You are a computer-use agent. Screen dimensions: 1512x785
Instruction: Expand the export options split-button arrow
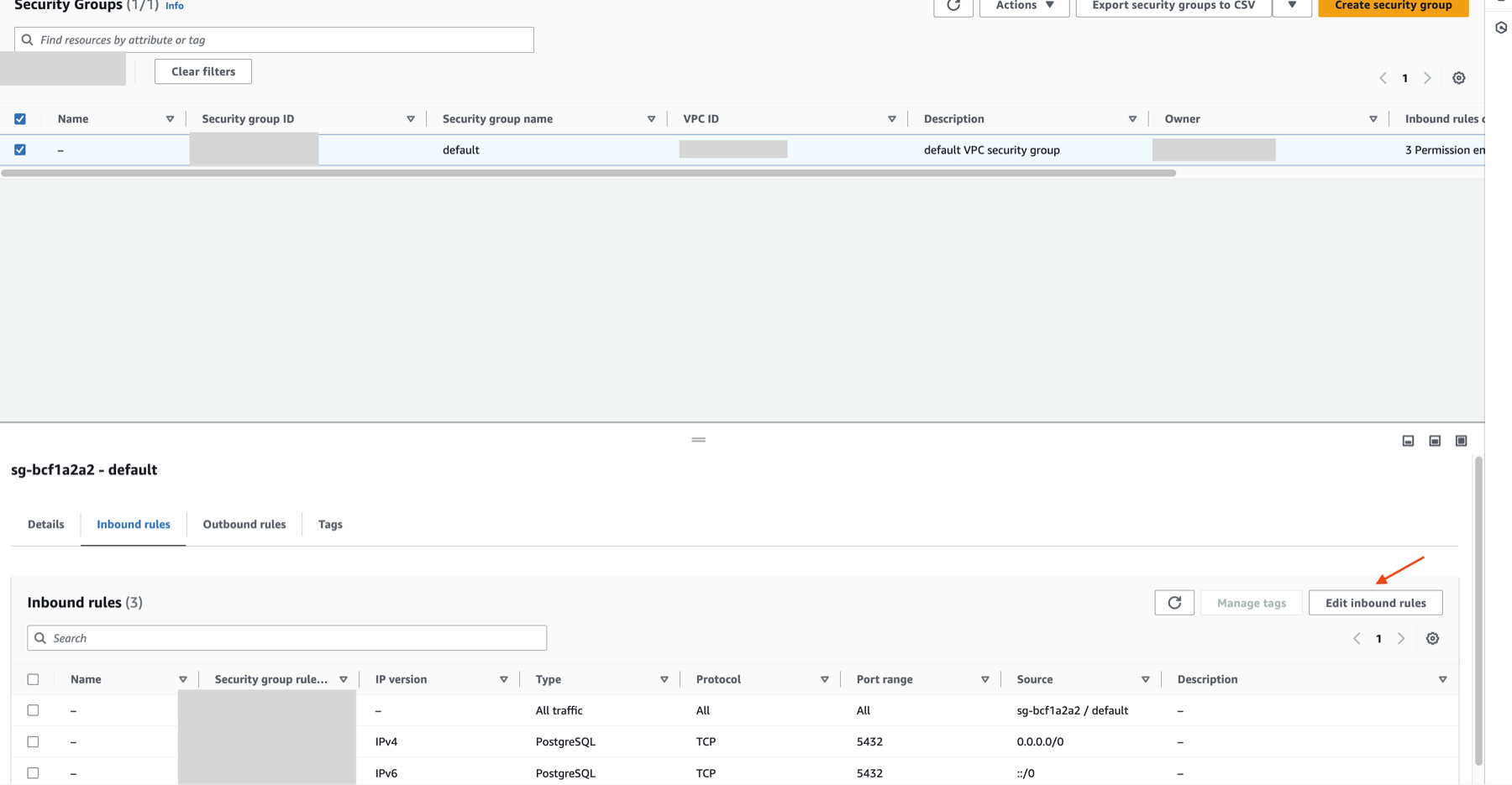pos(1292,5)
